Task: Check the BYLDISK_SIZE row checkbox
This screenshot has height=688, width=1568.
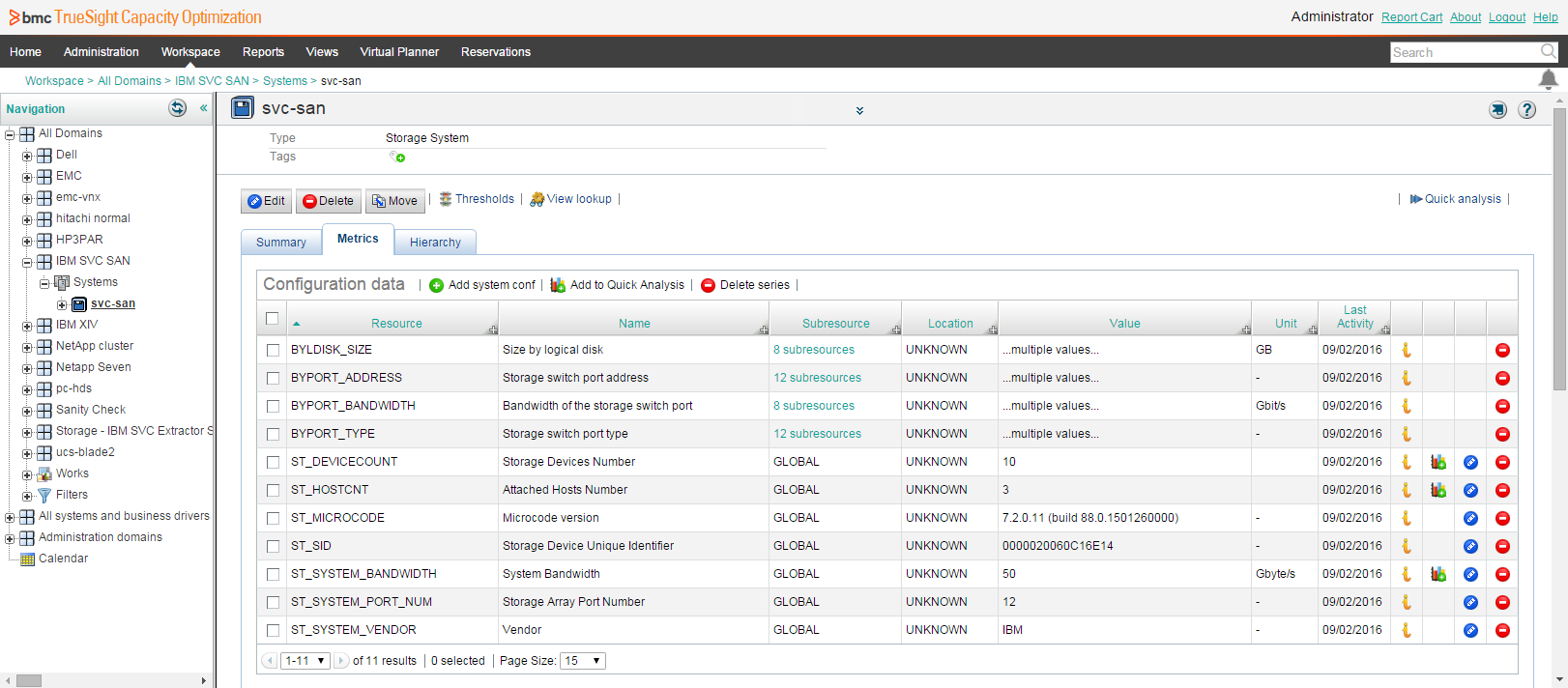Action: click(273, 350)
